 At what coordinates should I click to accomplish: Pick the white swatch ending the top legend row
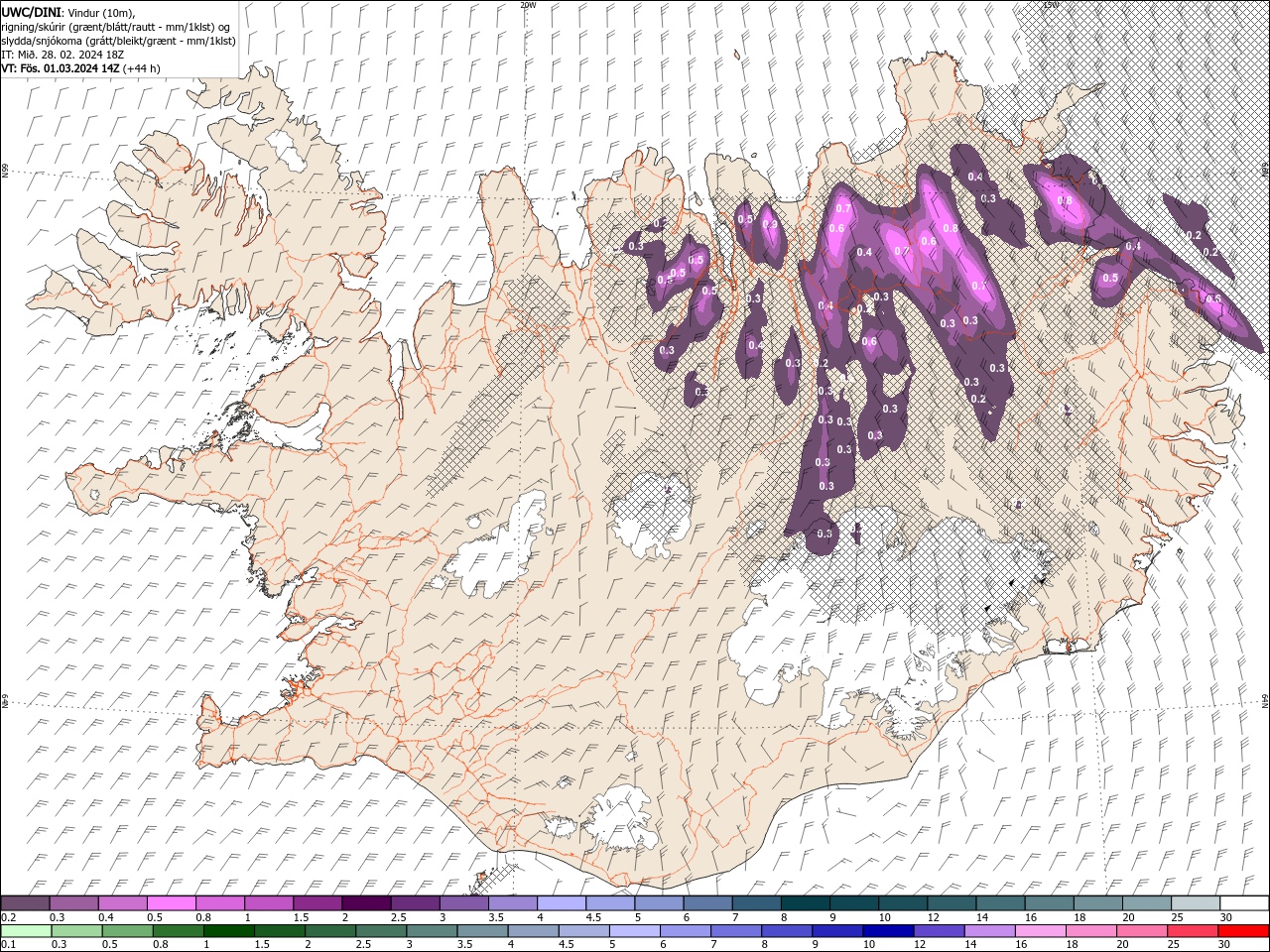(1243, 903)
